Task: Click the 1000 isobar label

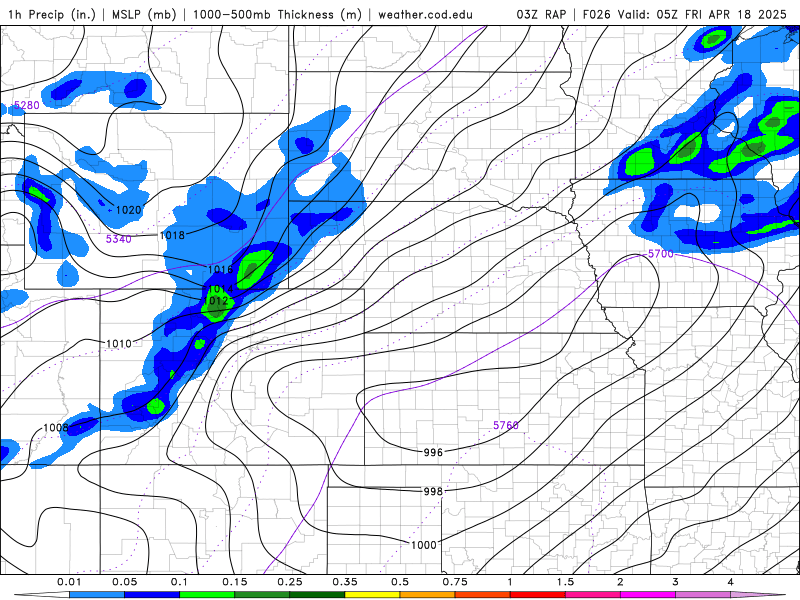Action: [423, 545]
